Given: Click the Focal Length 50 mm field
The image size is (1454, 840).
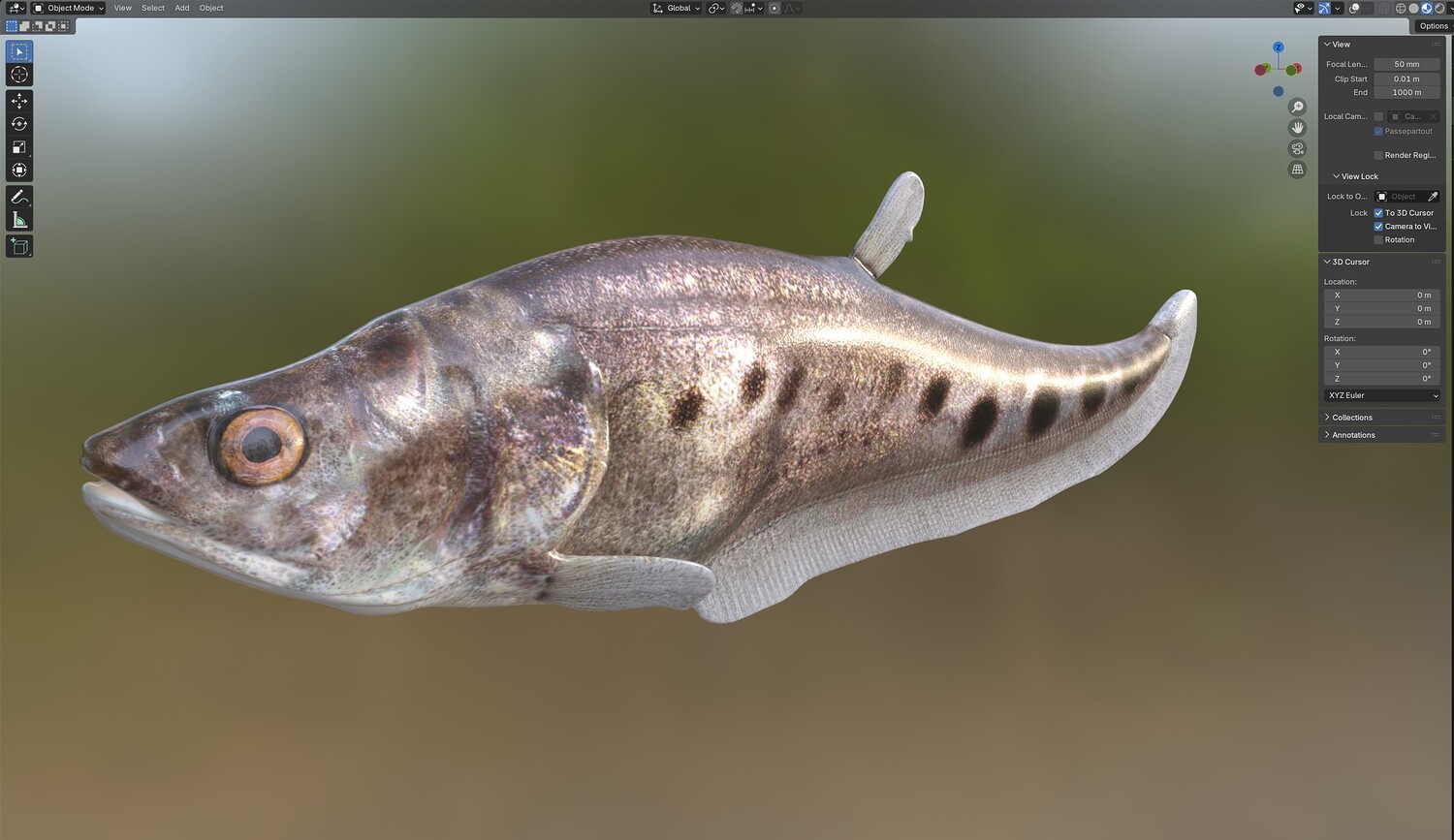Looking at the screenshot, I should coord(1407,64).
